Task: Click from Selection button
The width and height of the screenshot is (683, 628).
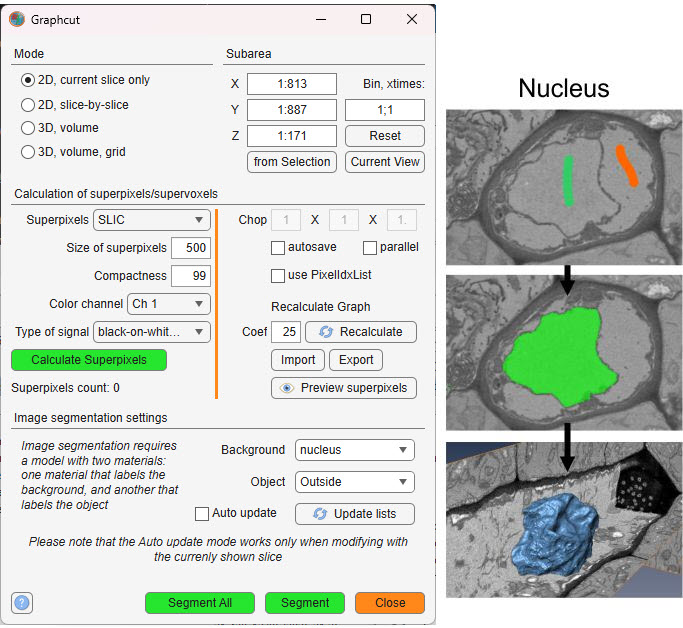Action: pos(292,162)
